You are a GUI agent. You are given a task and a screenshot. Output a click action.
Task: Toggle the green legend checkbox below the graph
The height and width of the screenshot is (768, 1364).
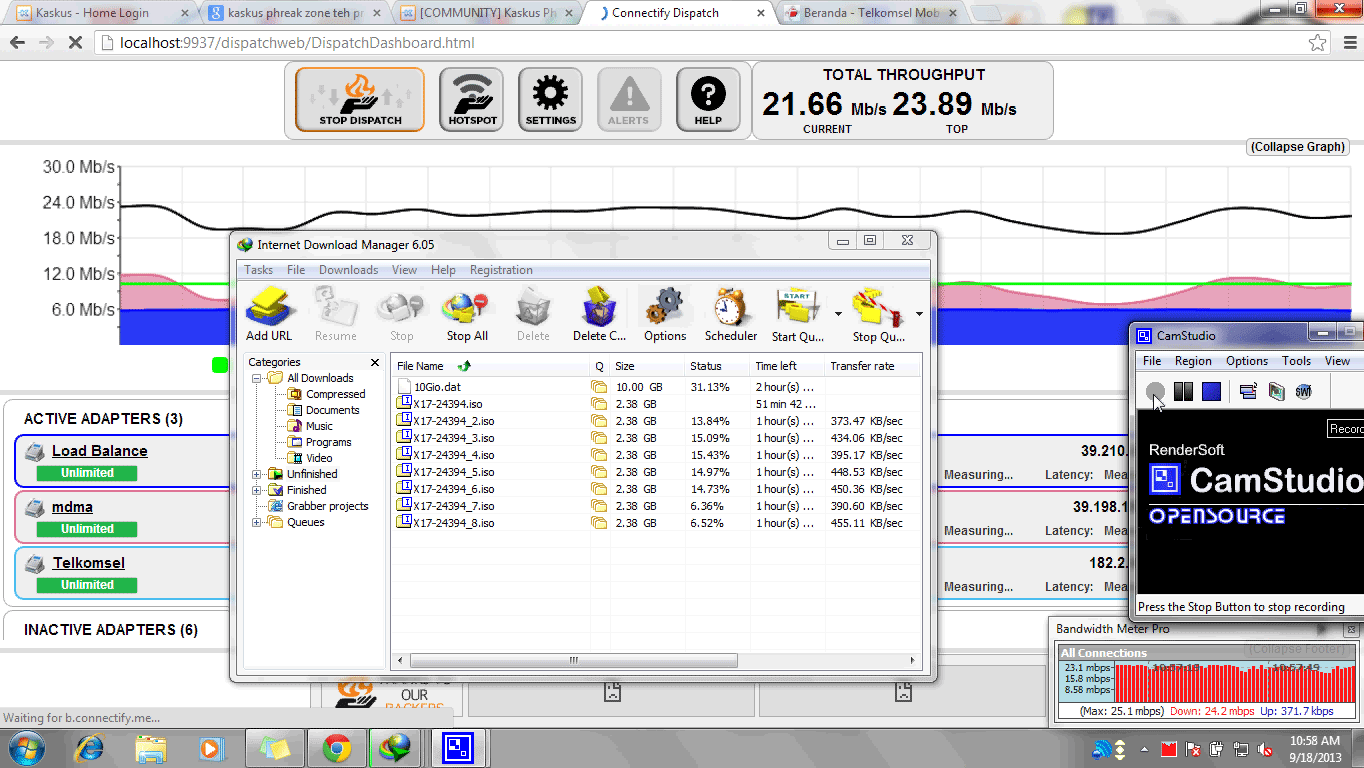click(220, 366)
